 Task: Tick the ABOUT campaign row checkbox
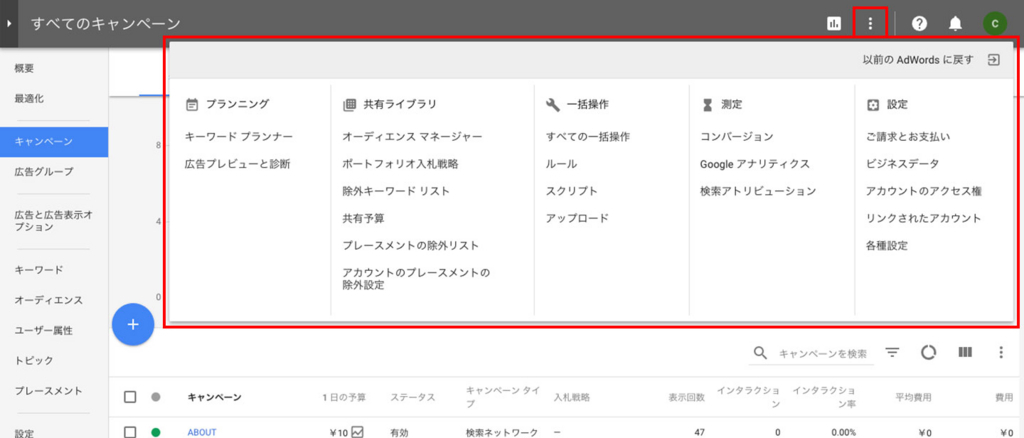pos(130,432)
